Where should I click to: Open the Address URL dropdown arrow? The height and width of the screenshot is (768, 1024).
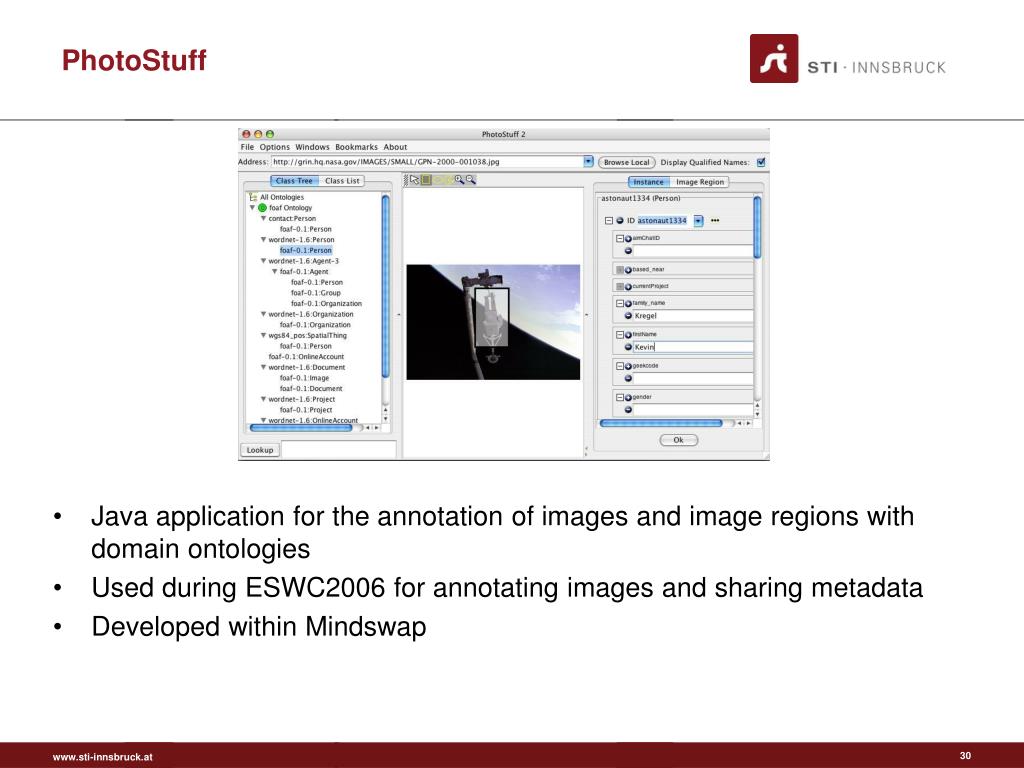coord(588,161)
